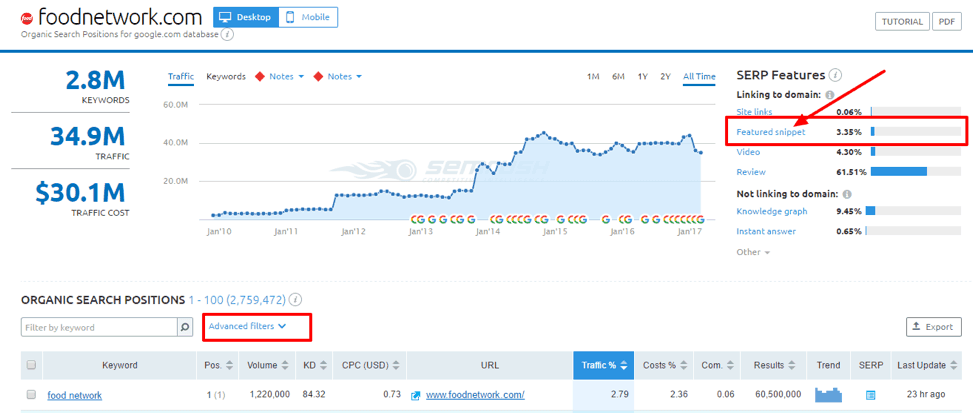Expand the Advanced filters dropdown
This screenshot has width=973, height=413.
tap(247, 326)
